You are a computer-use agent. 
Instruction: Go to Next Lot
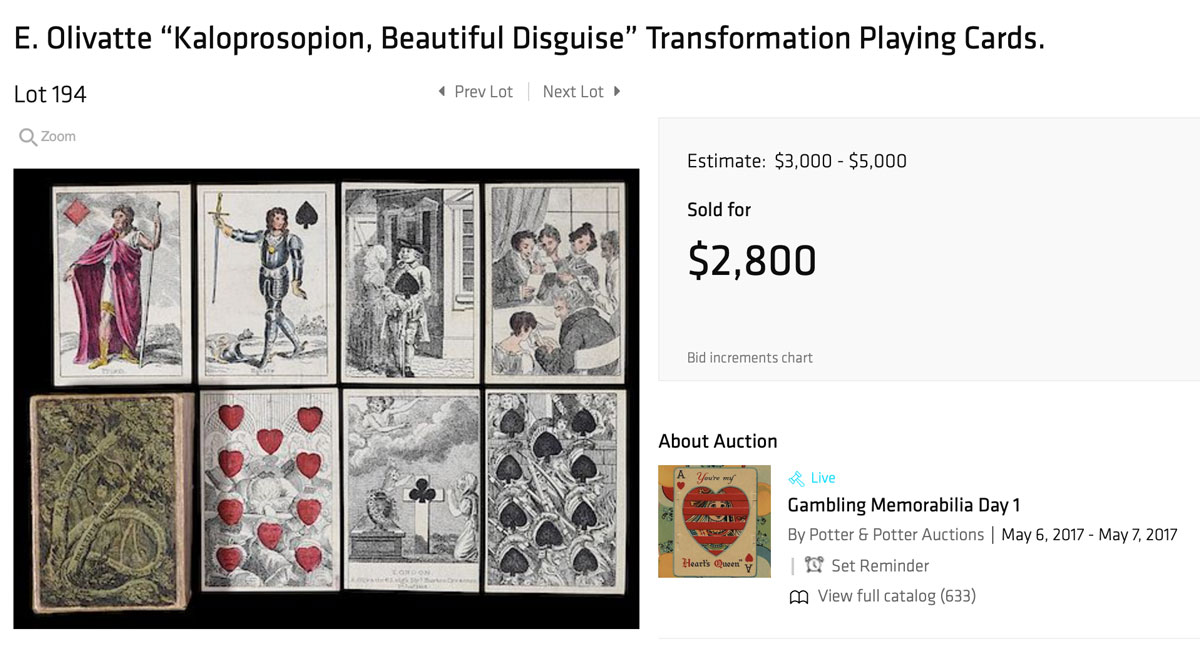573,92
